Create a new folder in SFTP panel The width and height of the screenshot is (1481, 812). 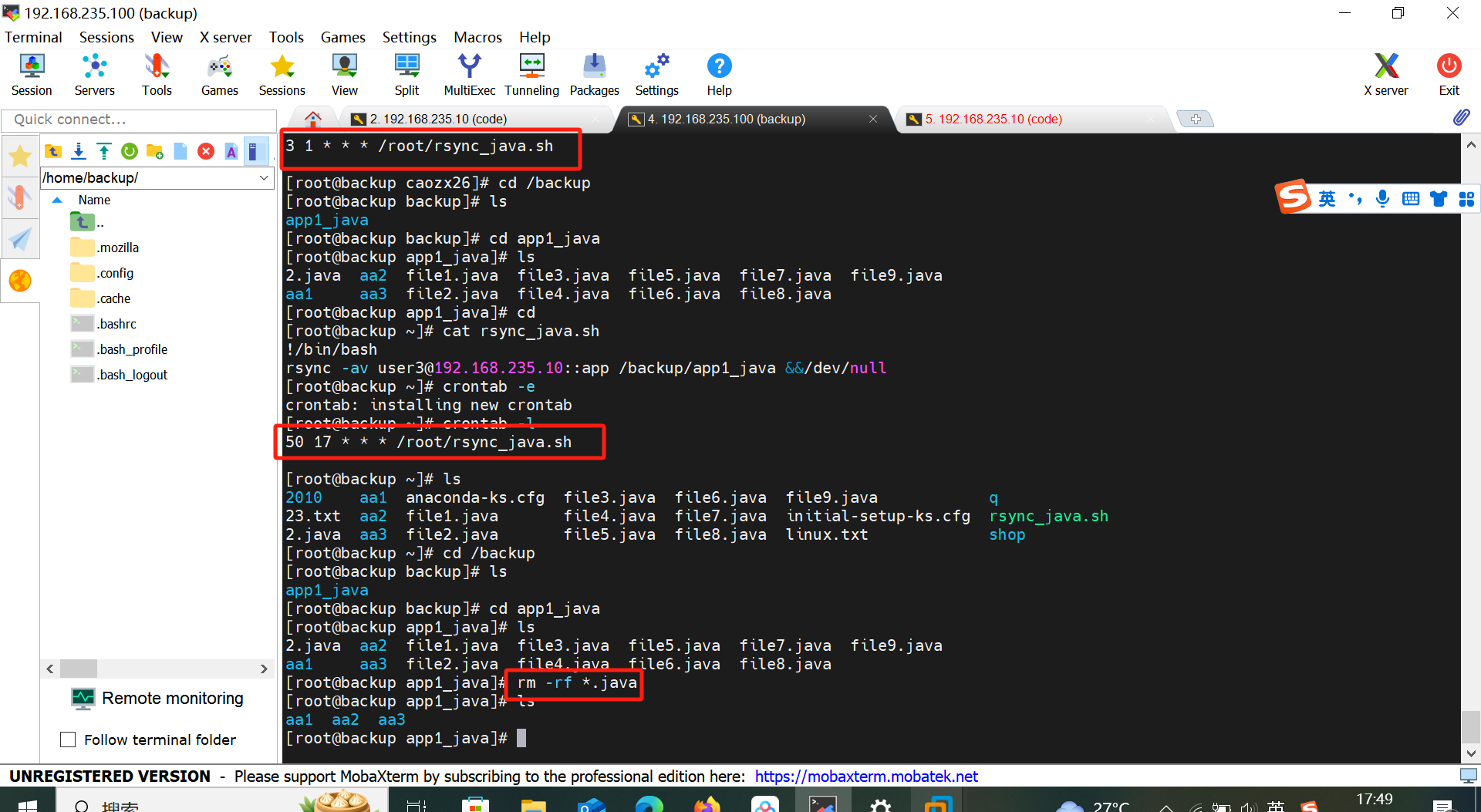pos(155,151)
